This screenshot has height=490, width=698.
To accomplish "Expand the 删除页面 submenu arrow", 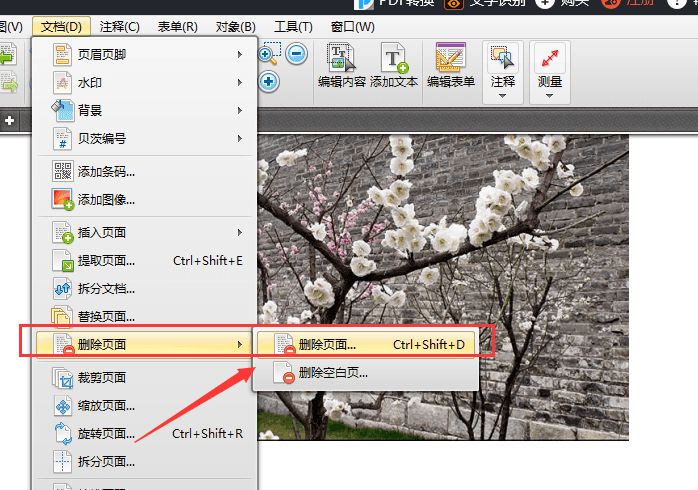I will click(240, 344).
